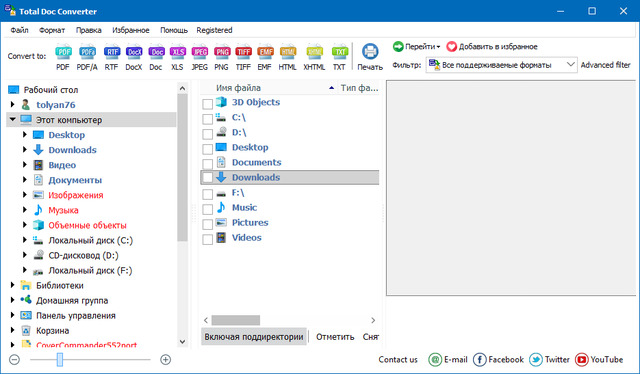Choose the PDF/A conversion icon

point(87,52)
